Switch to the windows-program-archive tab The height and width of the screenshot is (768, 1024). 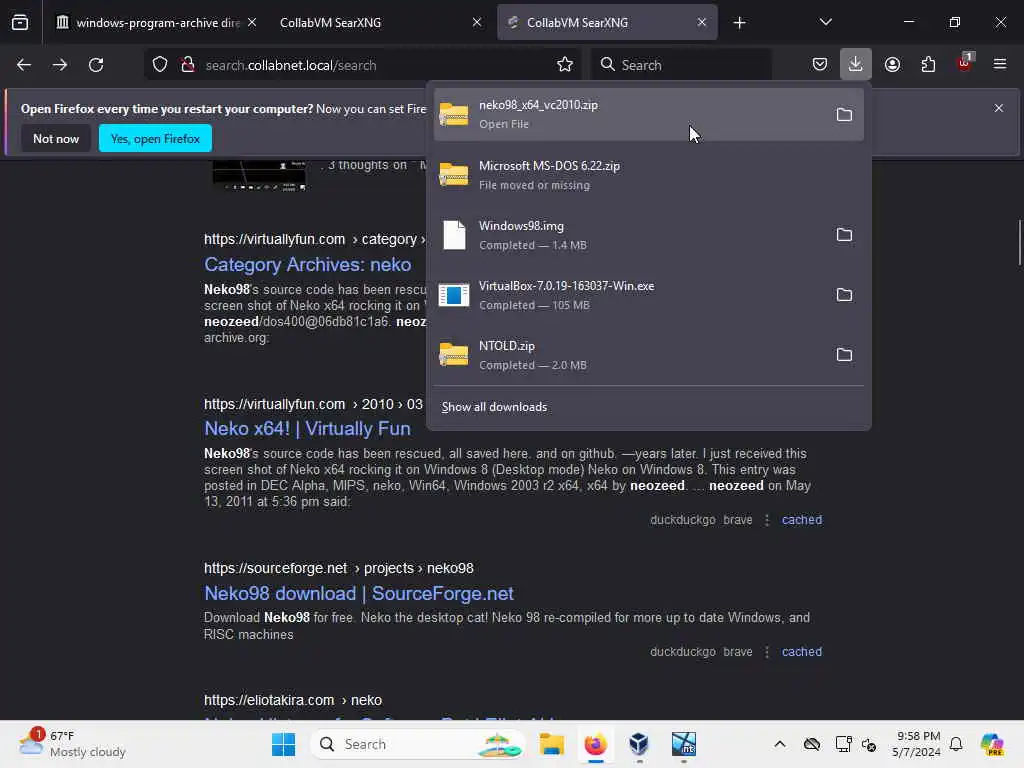coord(157,23)
